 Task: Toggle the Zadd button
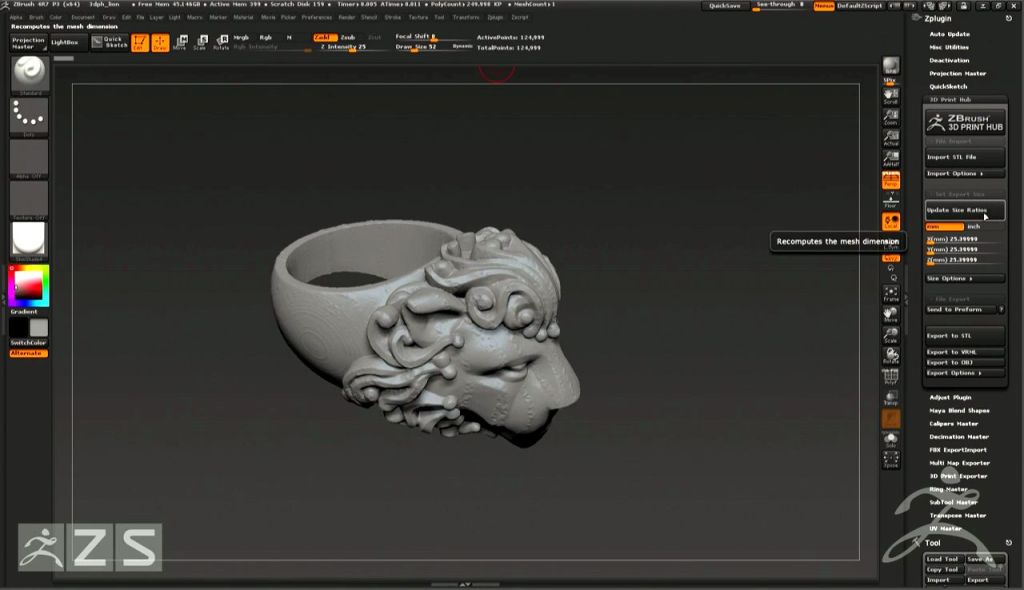coord(324,38)
